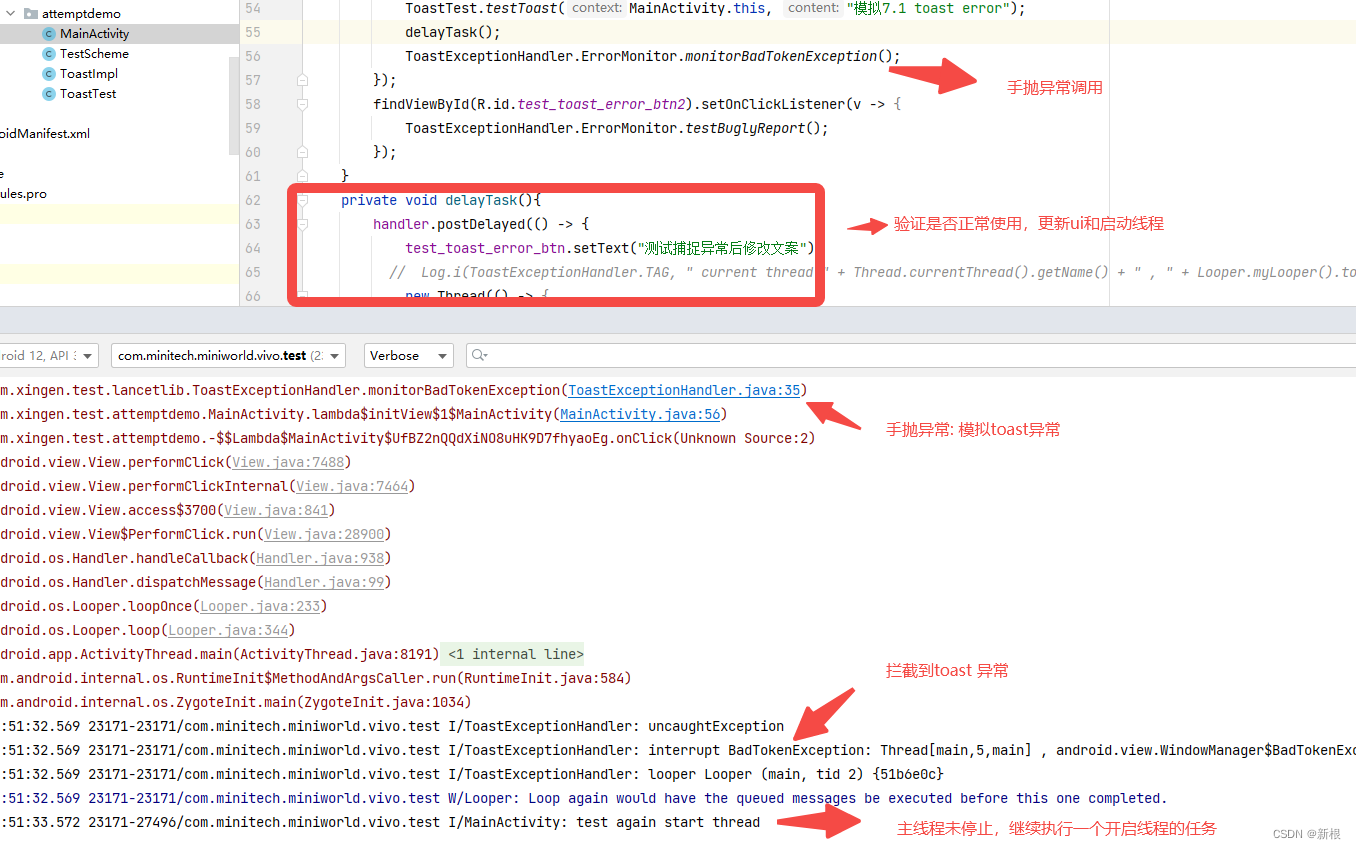Screen dimensions: 1356x849
Task: Click test_toast_error_btn2 identifier on line 58
Action: coord(603,104)
